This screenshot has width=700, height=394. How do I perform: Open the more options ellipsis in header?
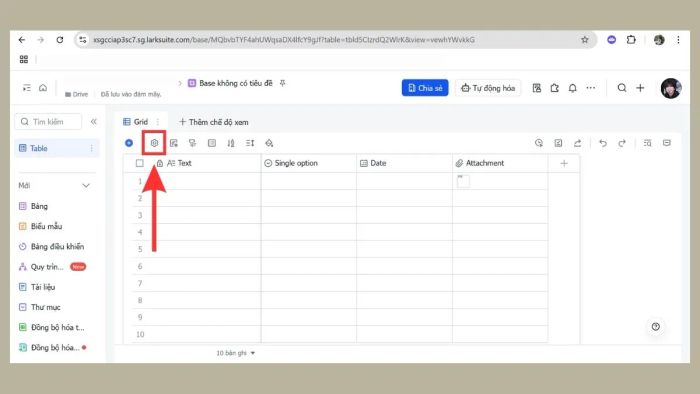coord(591,88)
